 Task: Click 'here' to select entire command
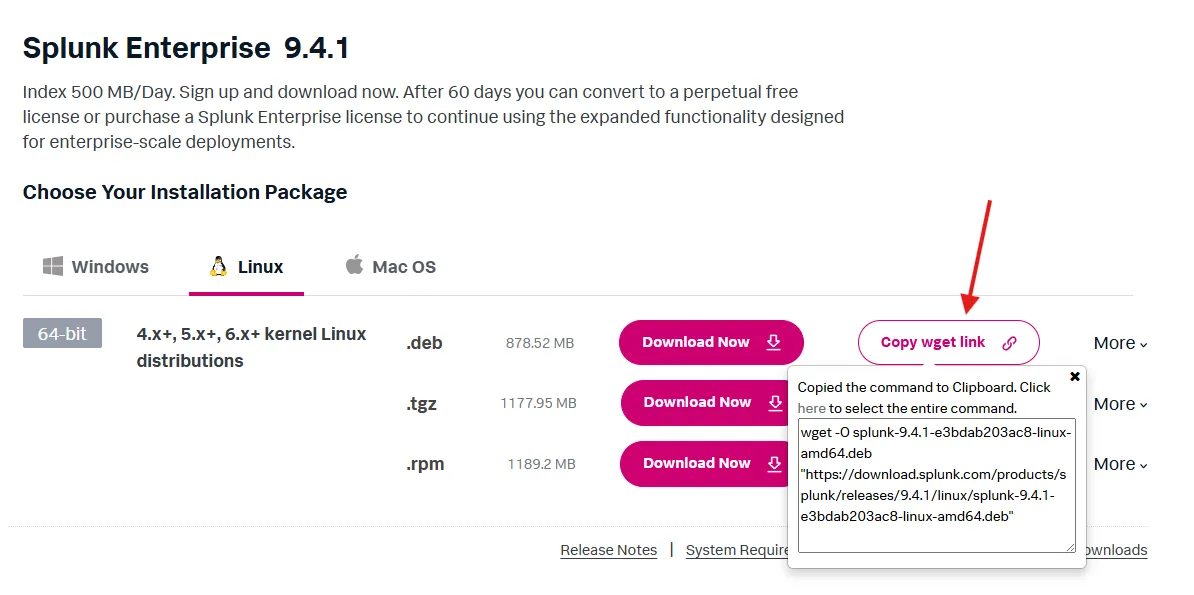[x=811, y=408]
